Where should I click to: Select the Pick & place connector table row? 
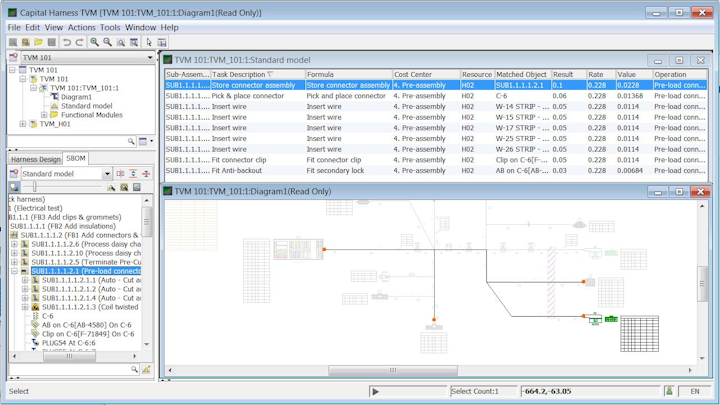pos(435,96)
